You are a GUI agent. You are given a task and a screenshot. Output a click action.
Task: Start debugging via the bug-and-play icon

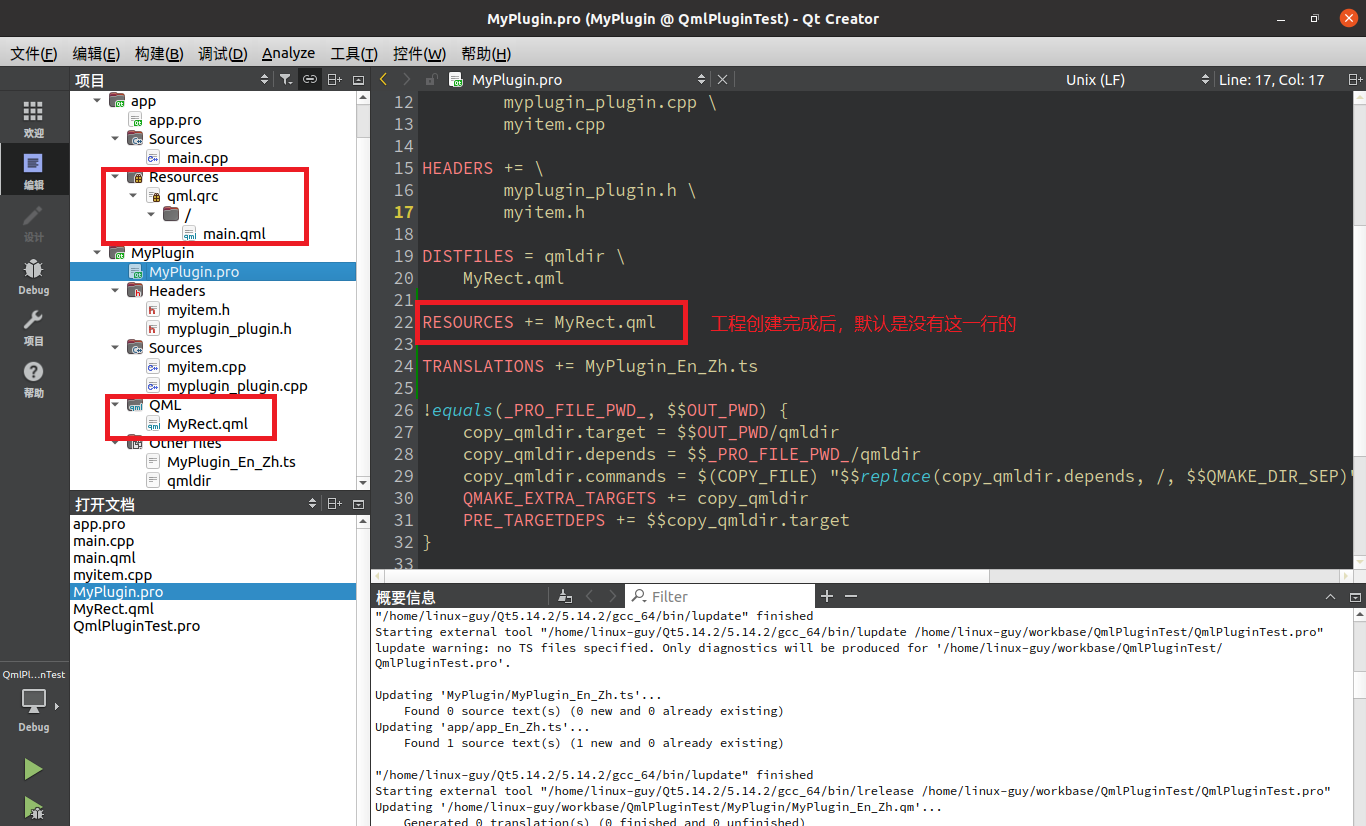point(33,808)
